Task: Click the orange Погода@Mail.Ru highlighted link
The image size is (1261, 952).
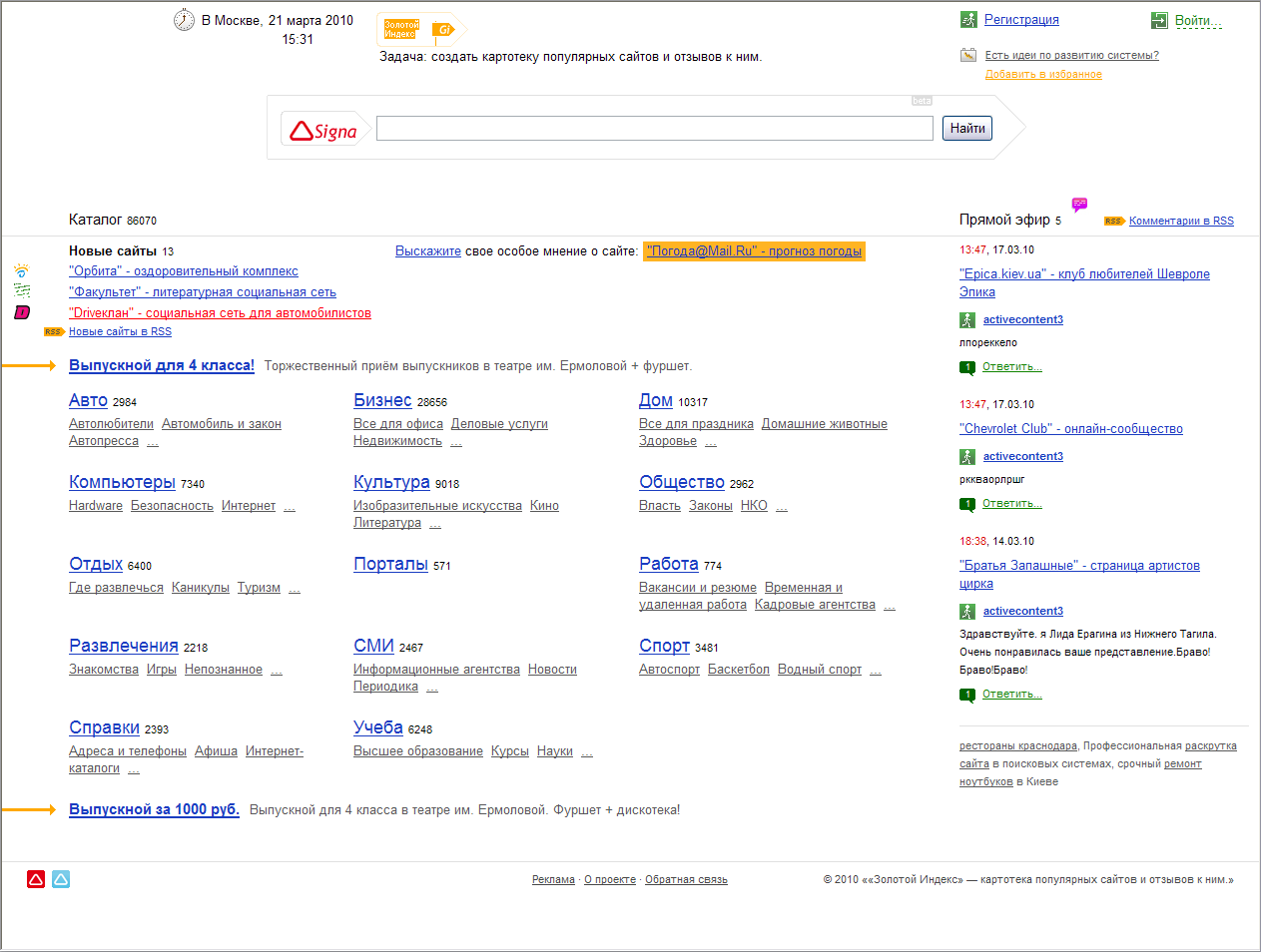Action: pos(754,251)
